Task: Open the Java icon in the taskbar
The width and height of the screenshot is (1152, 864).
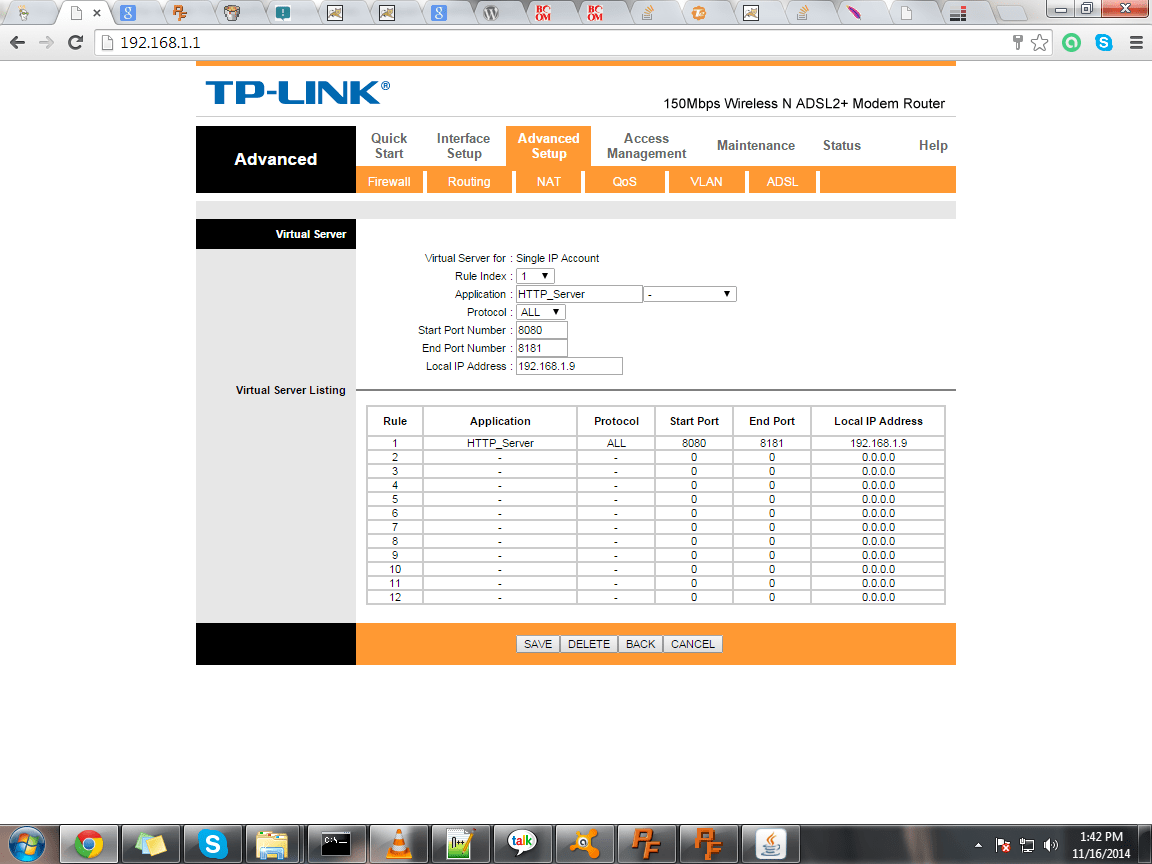Action: point(770,843)
